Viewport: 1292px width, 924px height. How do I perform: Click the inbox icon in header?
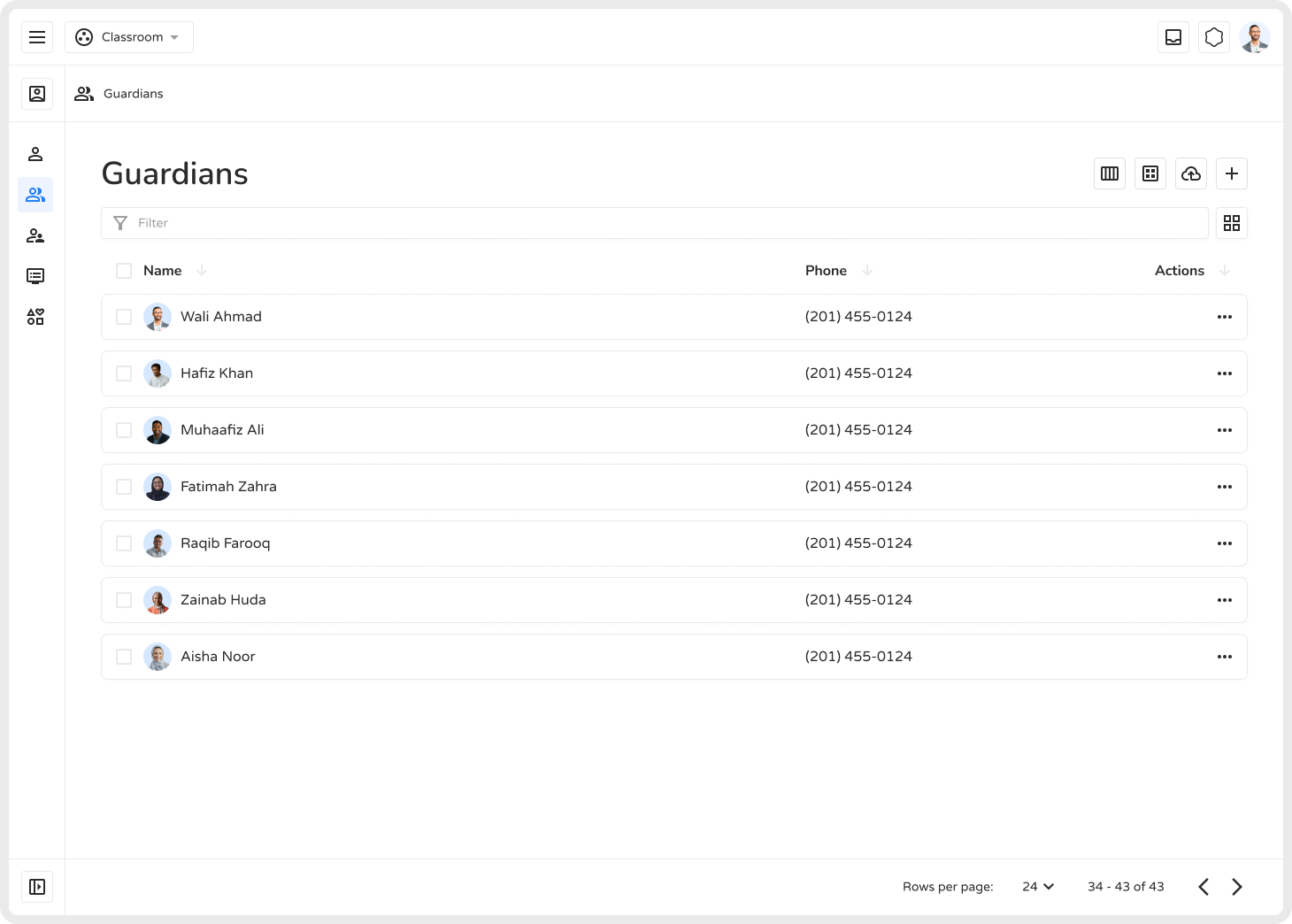point(1173,37)
